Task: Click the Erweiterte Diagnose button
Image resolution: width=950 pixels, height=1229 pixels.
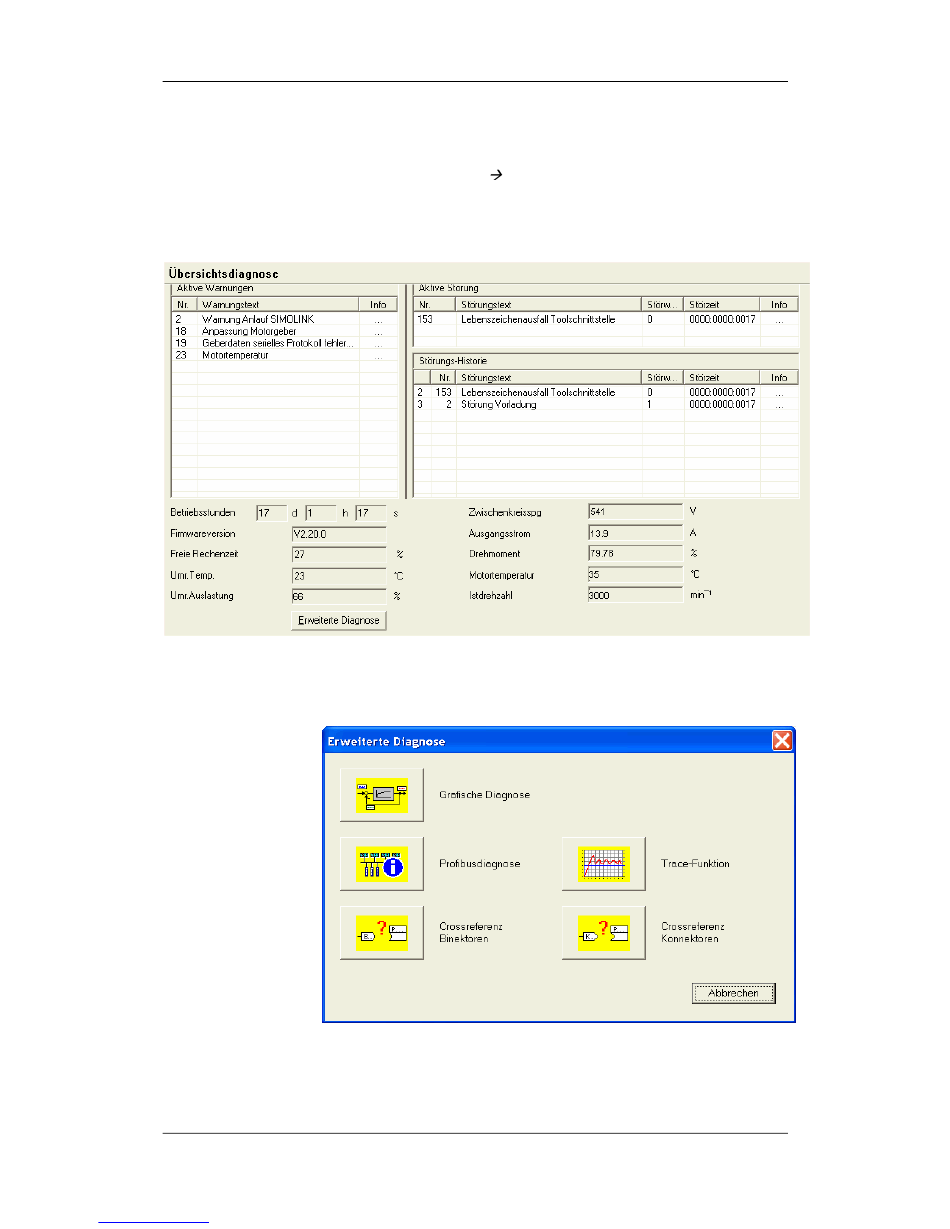Action: point(338,620)
